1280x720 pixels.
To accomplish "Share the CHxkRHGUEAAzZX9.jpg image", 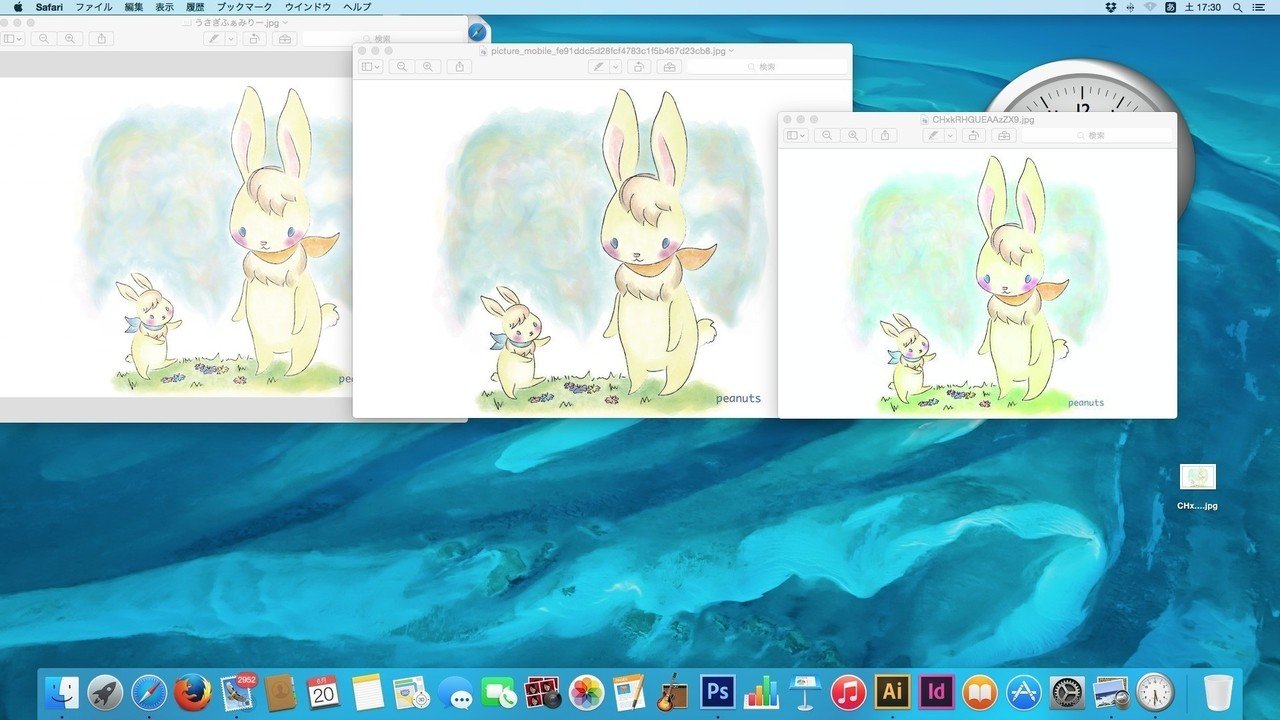I will (884, 135).
